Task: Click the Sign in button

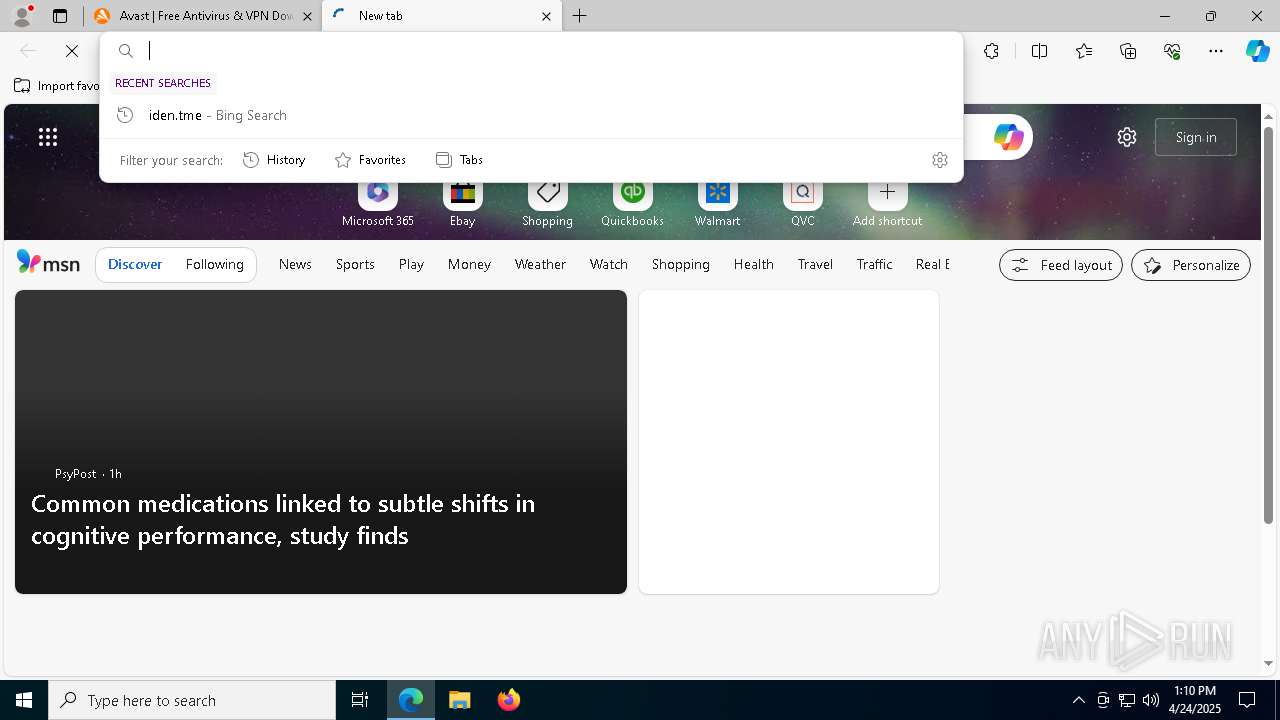Action: coord(1196,137)
